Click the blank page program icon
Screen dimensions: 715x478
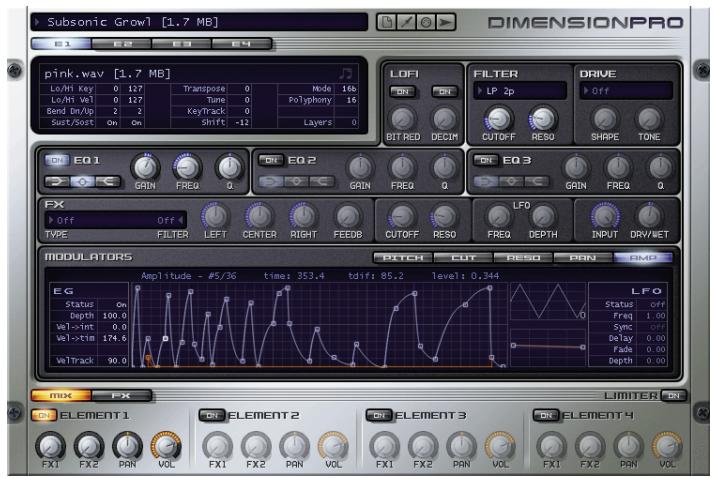[x=386, y=22]
